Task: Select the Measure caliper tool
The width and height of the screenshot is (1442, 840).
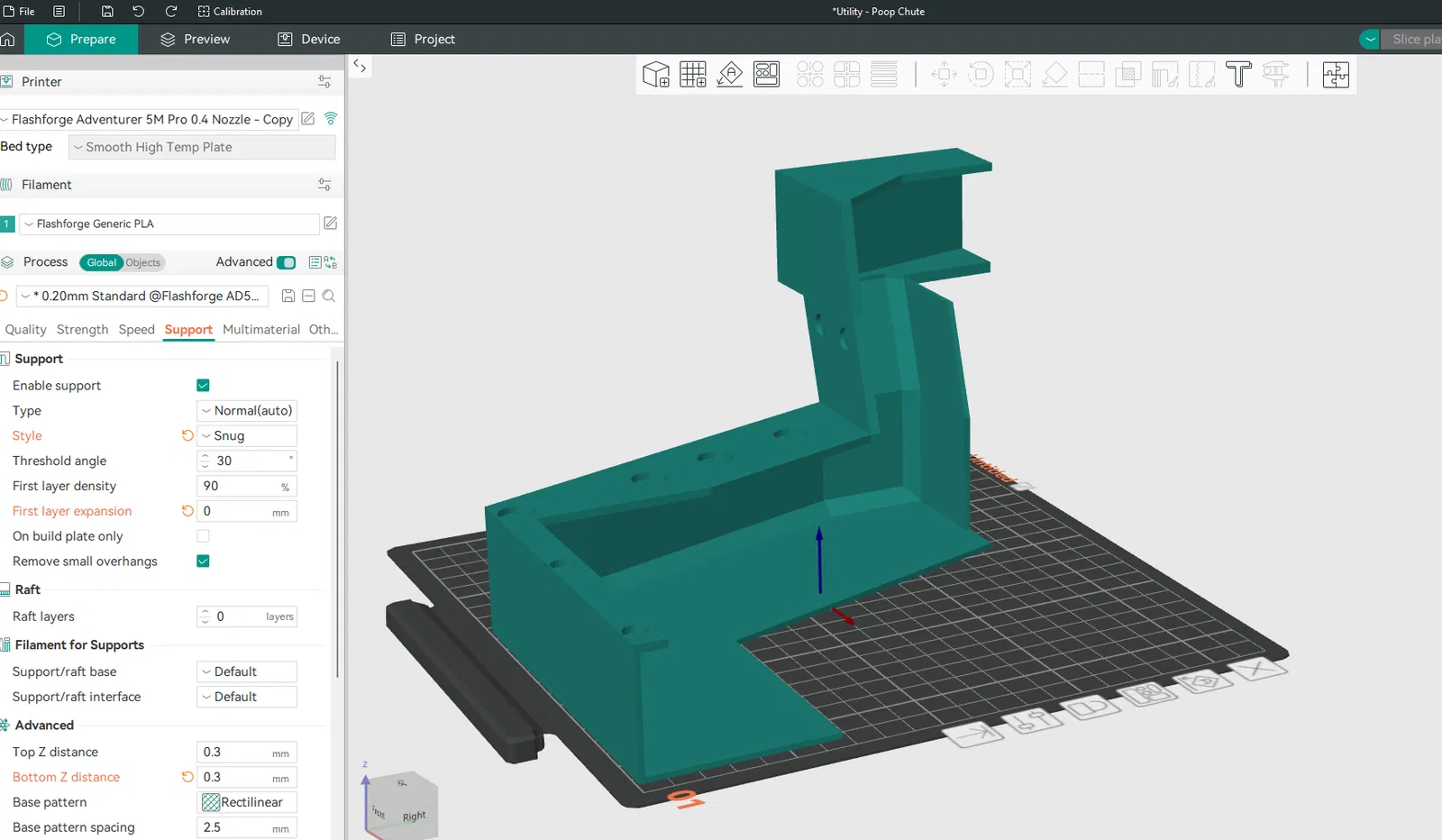Action: [1276, 74]
